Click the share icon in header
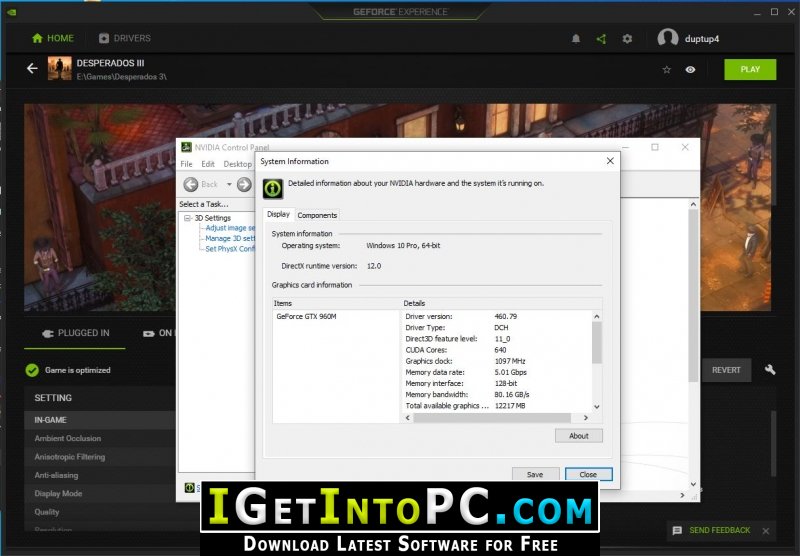 [602, 39]
